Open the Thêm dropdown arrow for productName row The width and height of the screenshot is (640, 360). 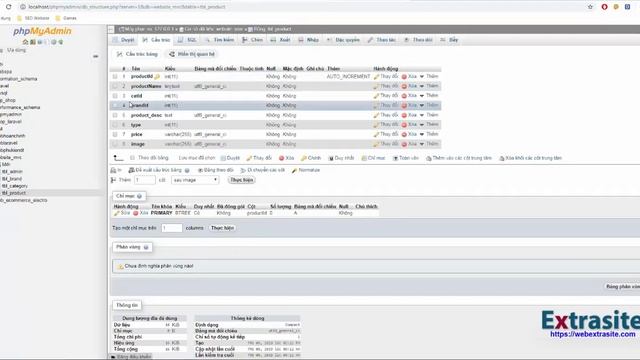pos(422,87)
